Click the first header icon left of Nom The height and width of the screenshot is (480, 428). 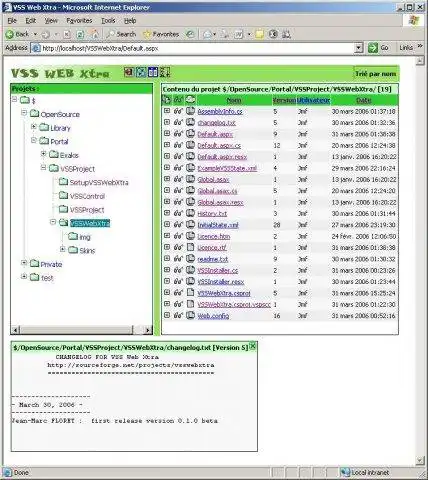(166, 100)
